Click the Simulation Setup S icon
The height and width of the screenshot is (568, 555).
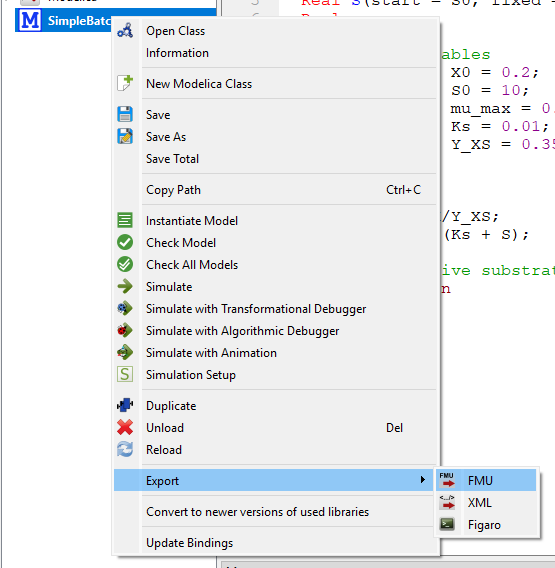tap(125, 374)
